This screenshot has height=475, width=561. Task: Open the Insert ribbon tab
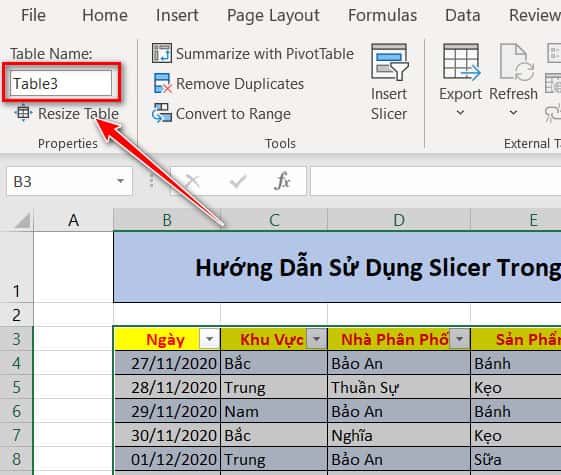177,15
